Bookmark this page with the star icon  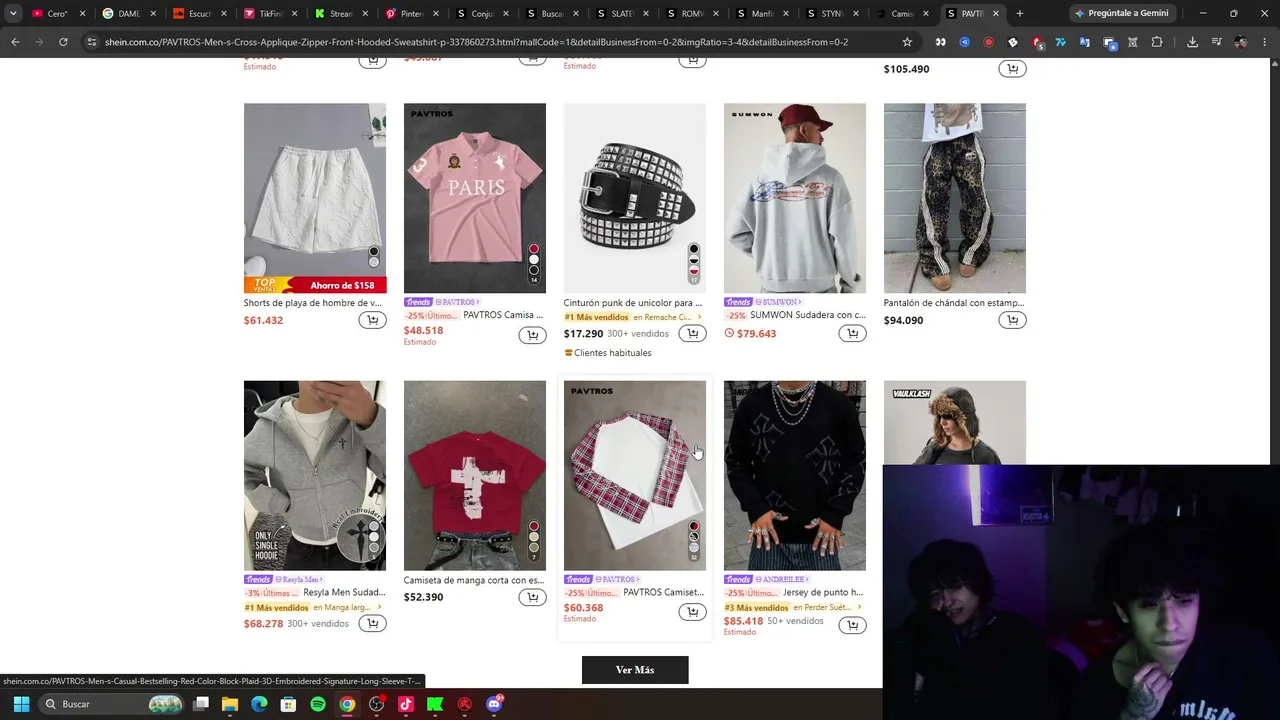(907, 42)
